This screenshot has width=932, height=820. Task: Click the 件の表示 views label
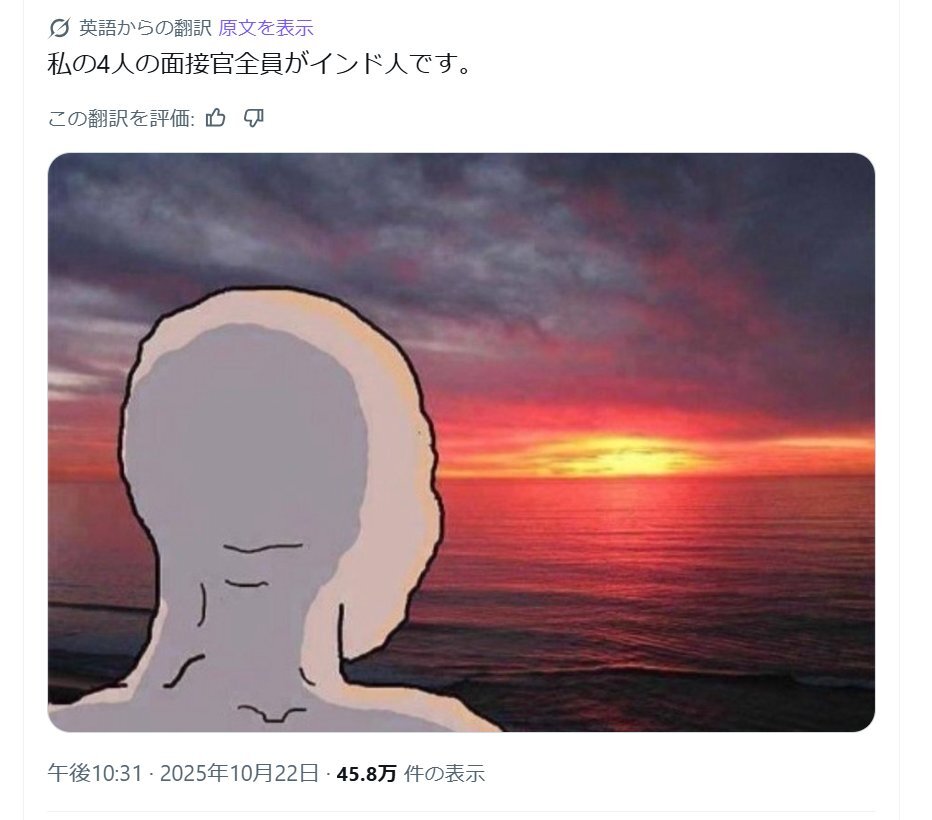click(x=445, y=774)
